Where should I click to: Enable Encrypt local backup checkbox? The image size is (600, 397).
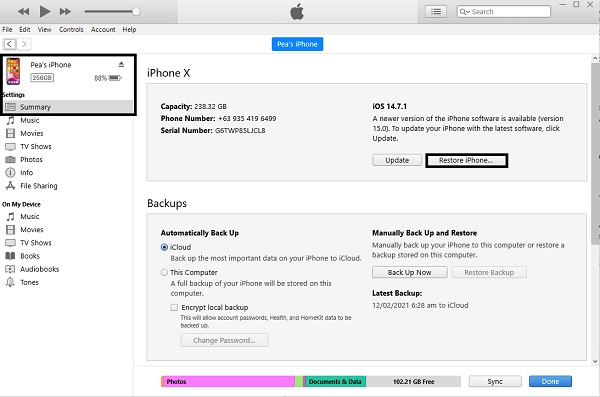tap(174, 307)
